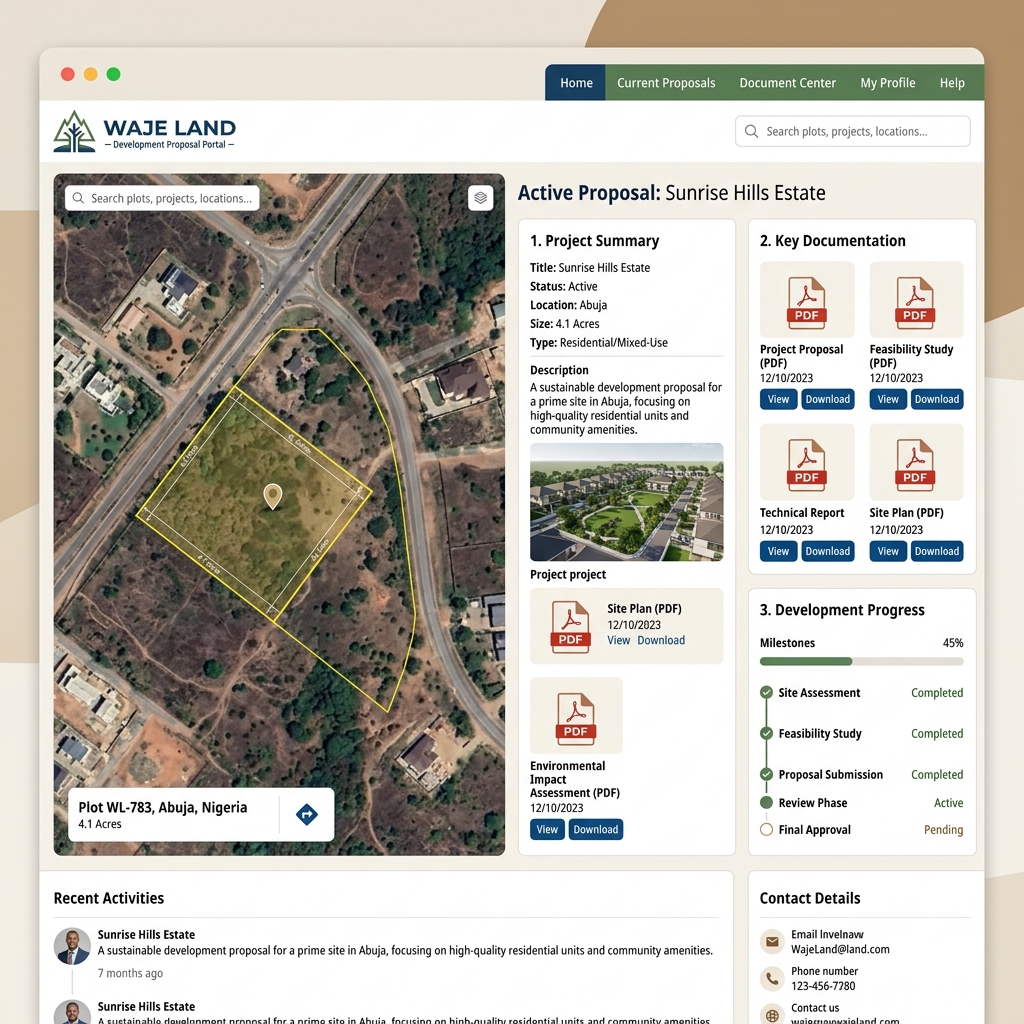Open the map layers button
This screenshot has width=1024, height=1024.
[x=481, y=198]
